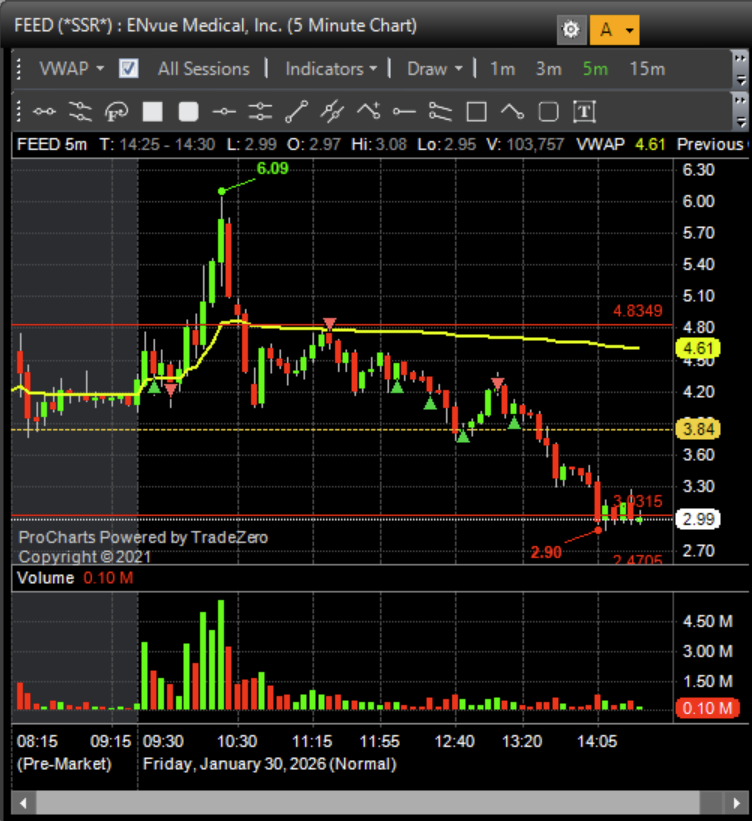Click the 6.30 price axis label

[698, 170]
